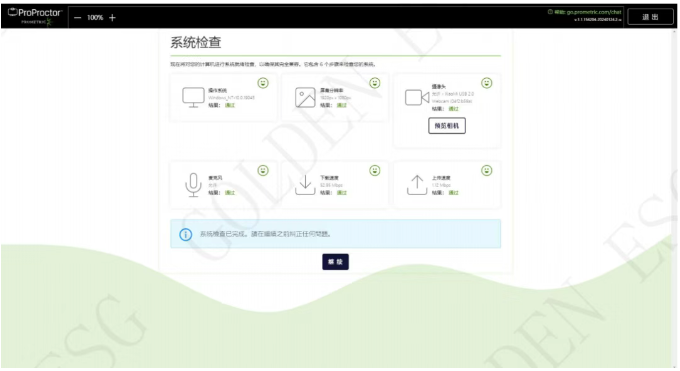Image resolution: width=680 pixels, height=371 pixels.
Task: Click the USB 2.0 webcam device name
Action: pos(453,98)
